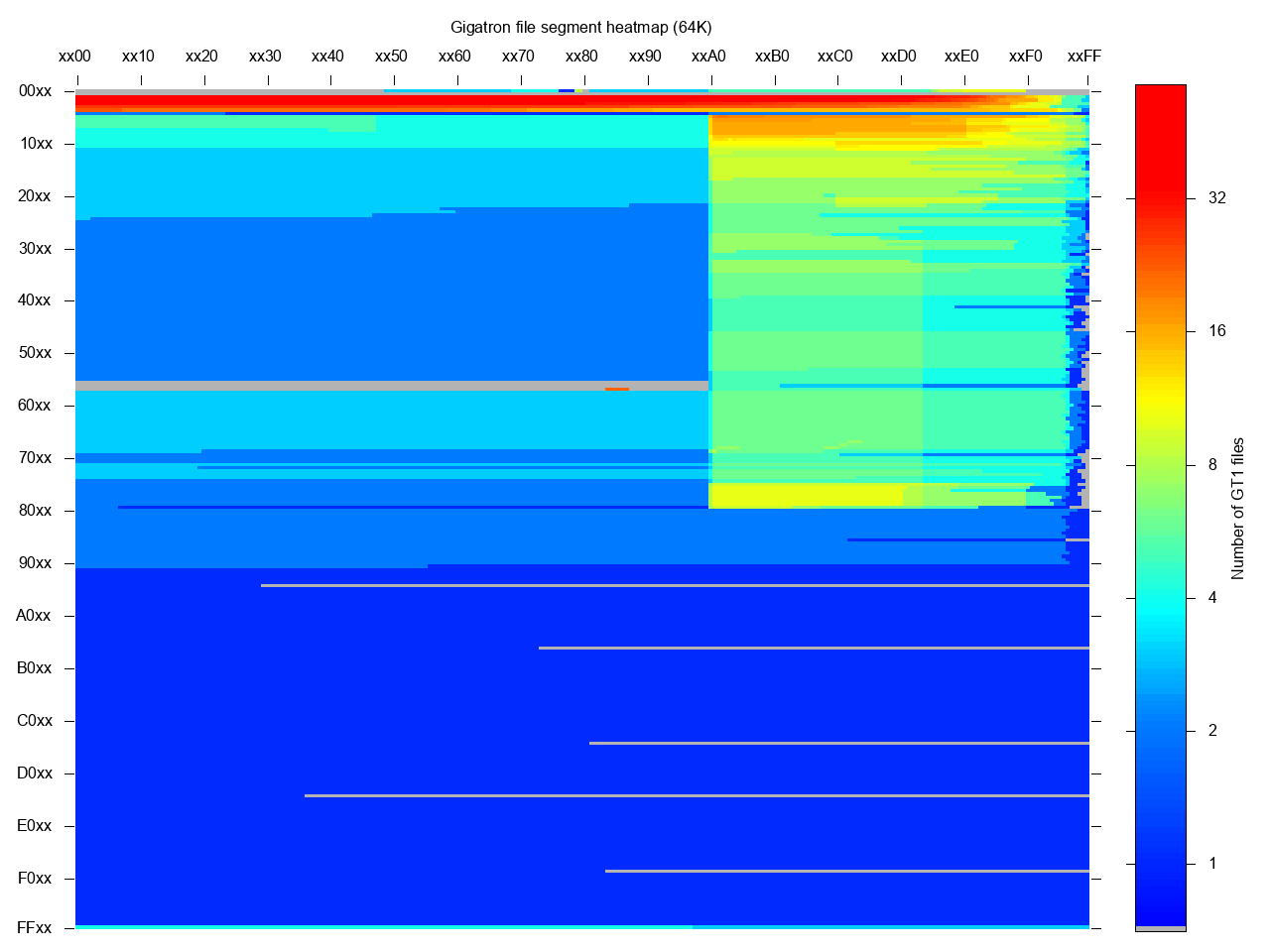The height and width of the screenshot is (952, 1270).
Task: Select the xx60 column label
Action: pos(454,57)
